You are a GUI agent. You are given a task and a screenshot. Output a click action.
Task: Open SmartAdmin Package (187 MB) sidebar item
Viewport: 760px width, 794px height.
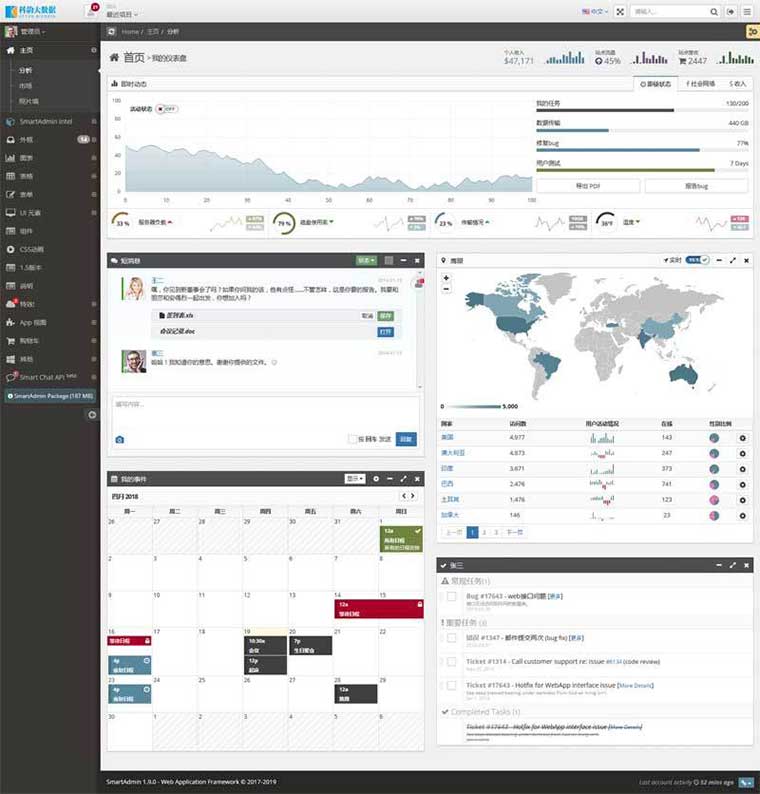pyautogui.click(x=50, y=396)
